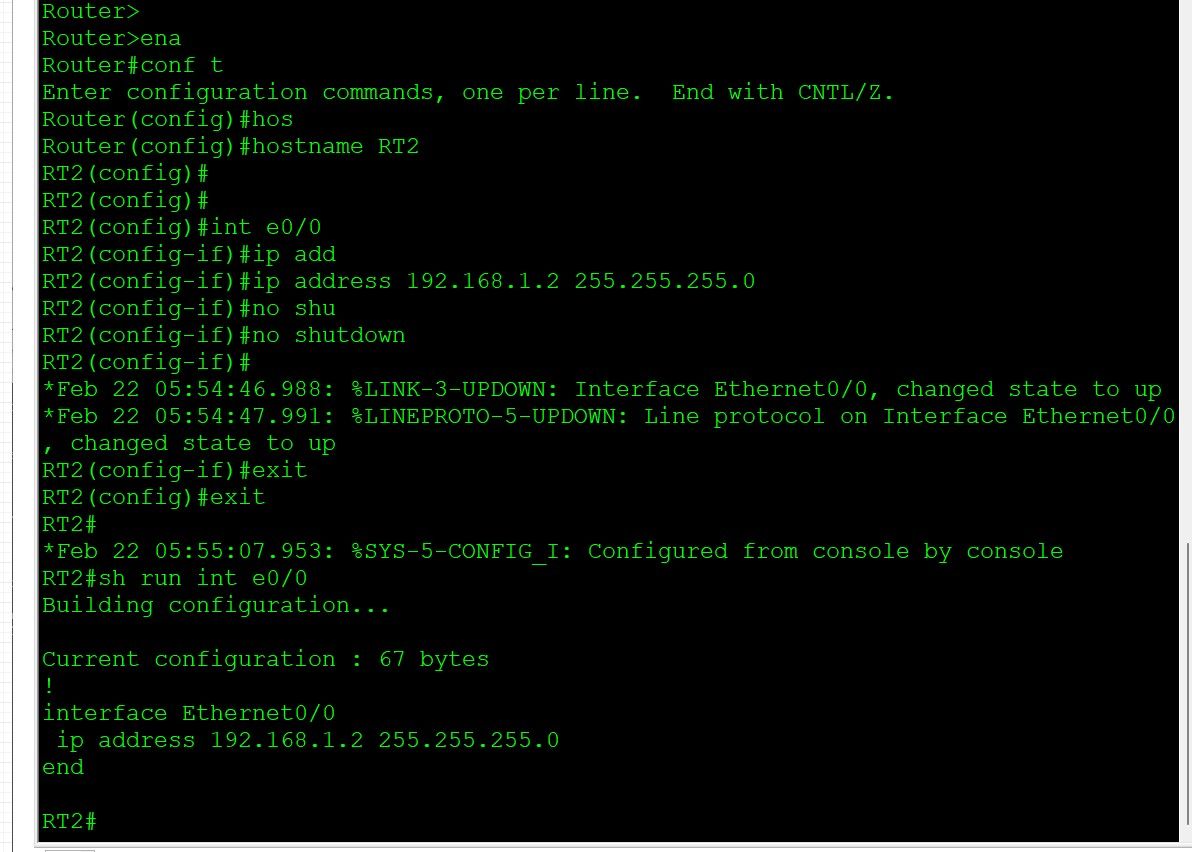Click the indented ip address output line

click(x=308, y=740)
